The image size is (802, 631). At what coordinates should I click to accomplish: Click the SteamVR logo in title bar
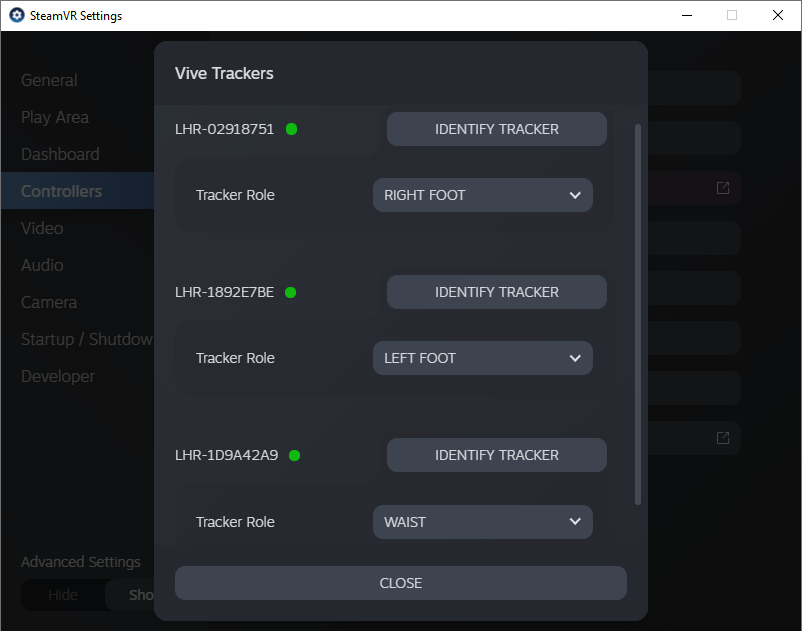point(16,16)
